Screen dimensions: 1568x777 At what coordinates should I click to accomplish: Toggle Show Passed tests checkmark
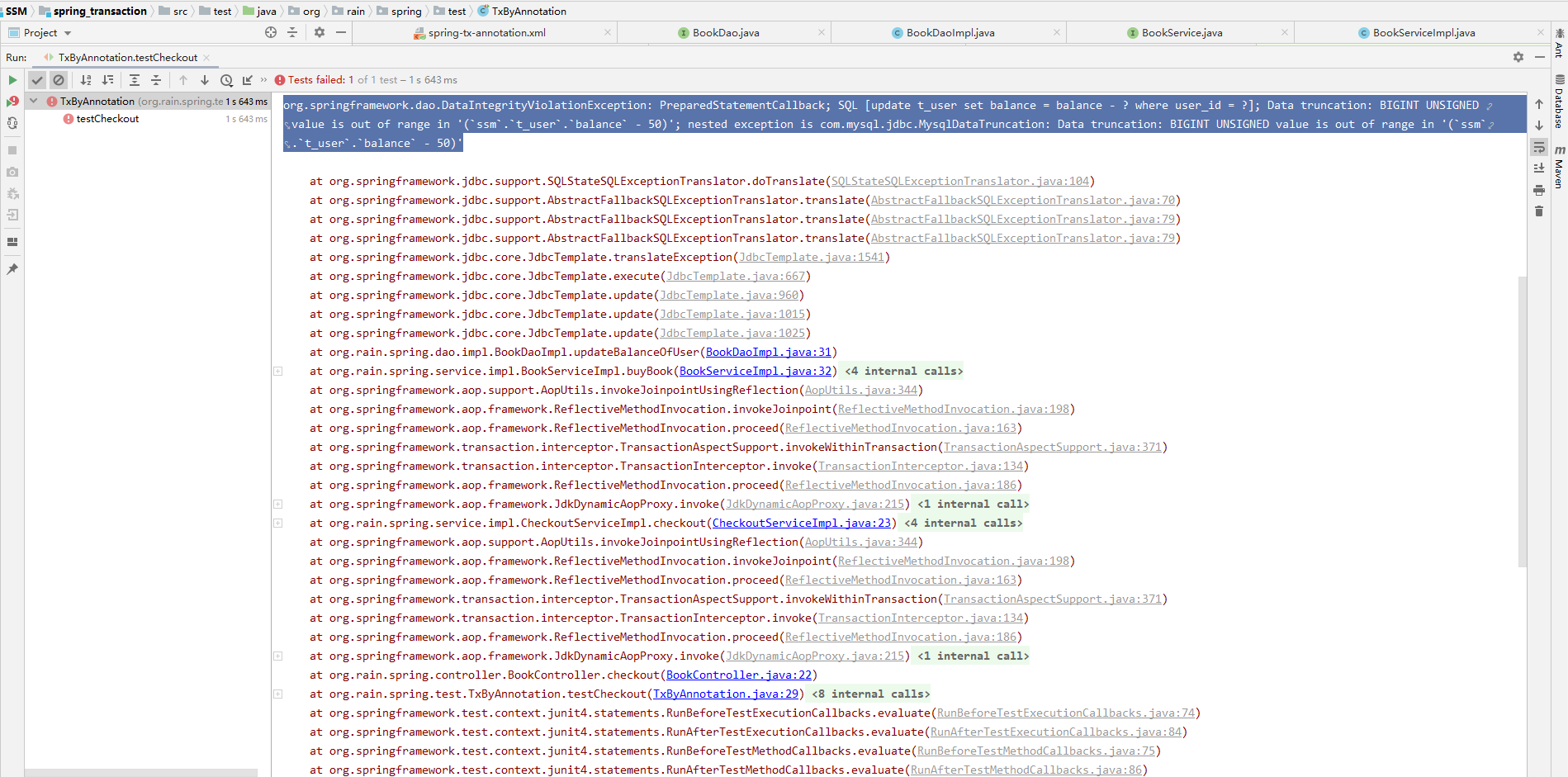pyautogui.click(x=37, y=80)
